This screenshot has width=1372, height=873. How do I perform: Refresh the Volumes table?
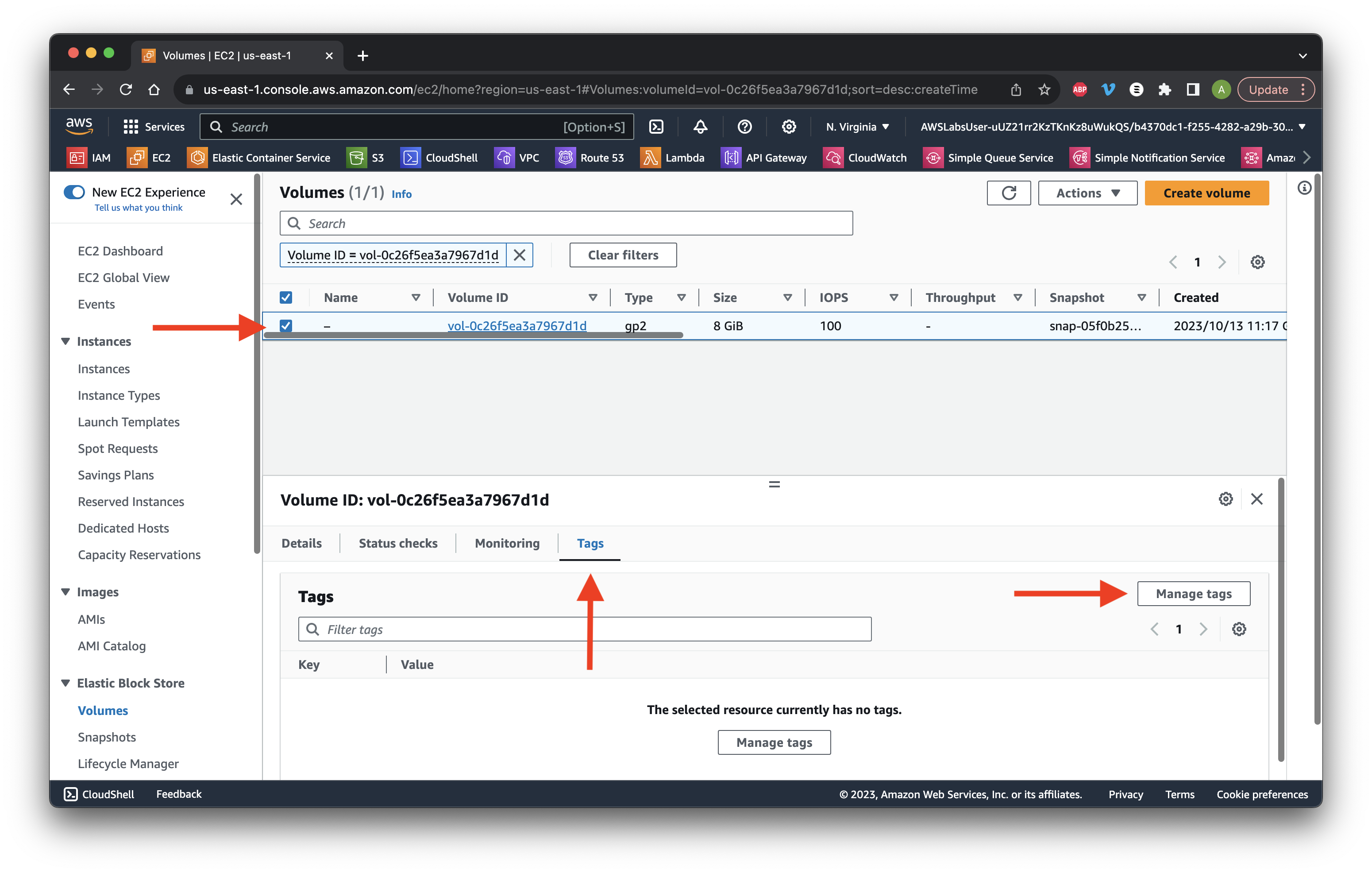click(1009, 193)
